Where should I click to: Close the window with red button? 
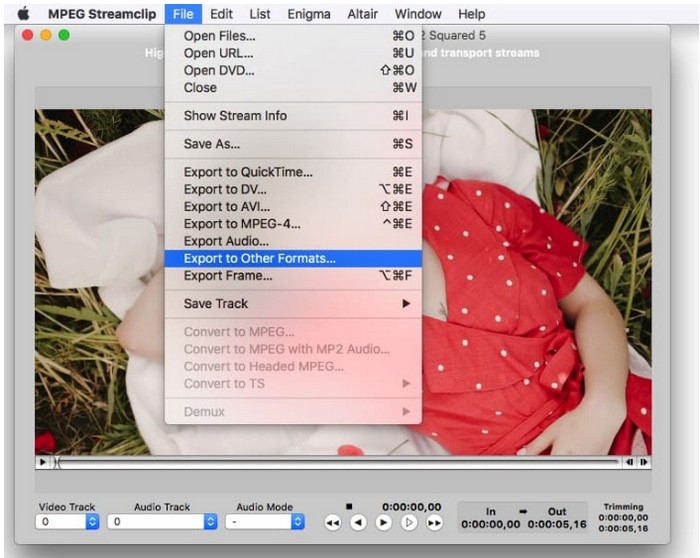coord(28,35)
